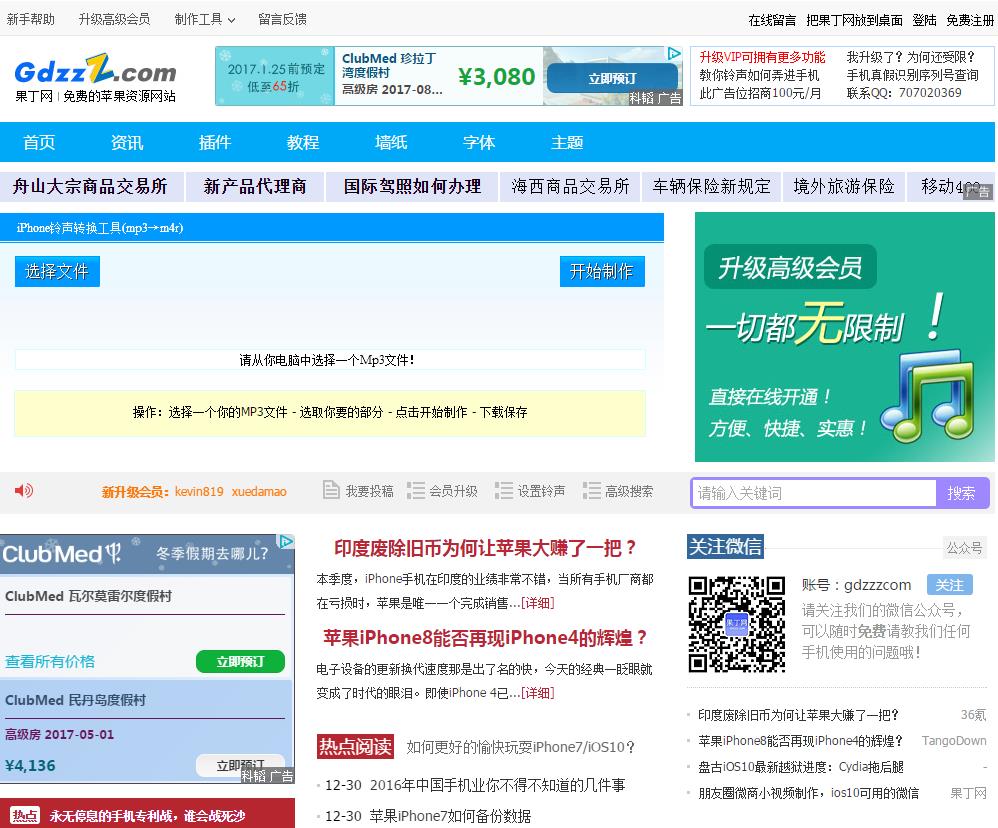Click 查看所有价格 in ClubMed ad
The height and width of the screenshot is (828, 998).
(x=50, y=662)
